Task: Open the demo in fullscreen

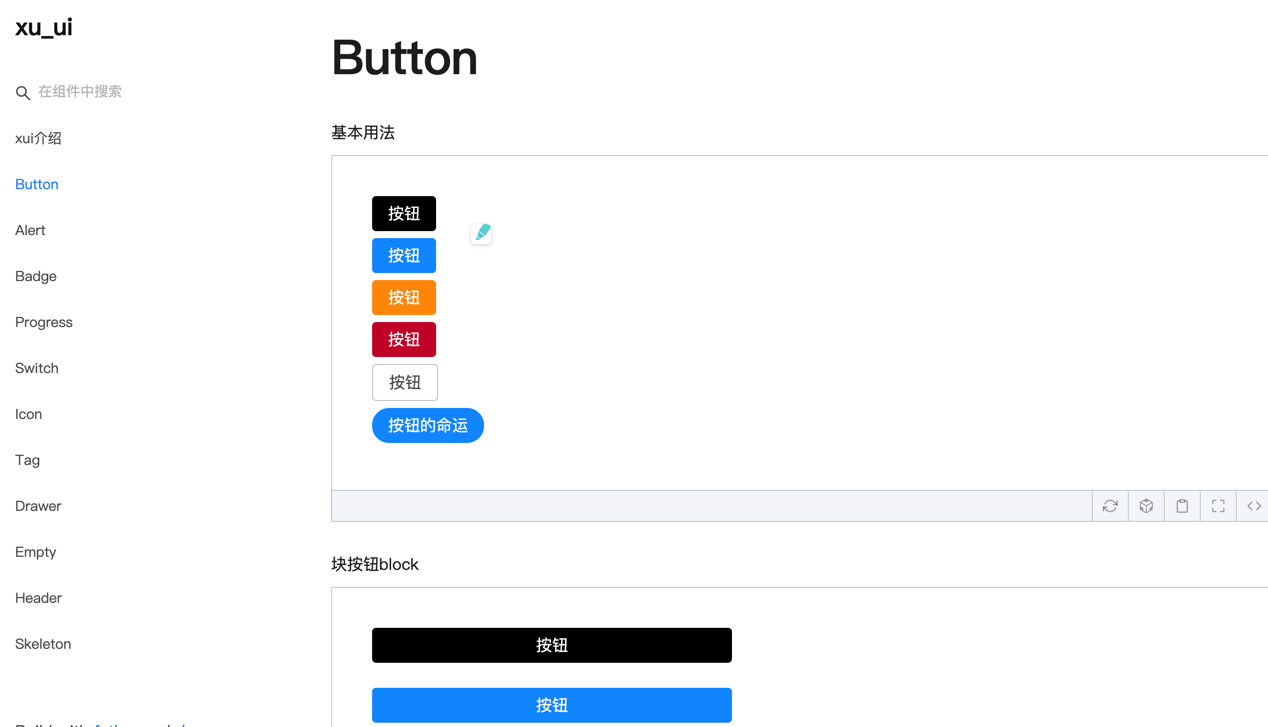Action: click(x=1218, y=506)
